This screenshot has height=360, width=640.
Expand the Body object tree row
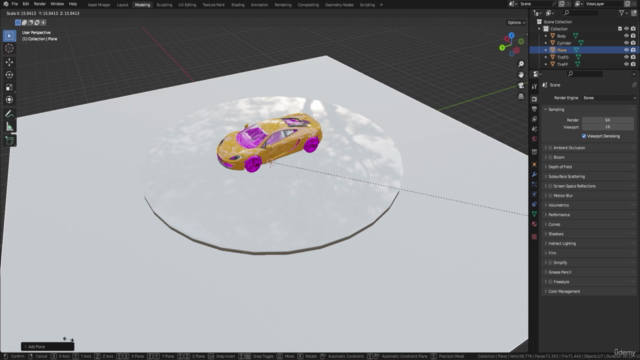pyautogui.click(x=546, y=36)
